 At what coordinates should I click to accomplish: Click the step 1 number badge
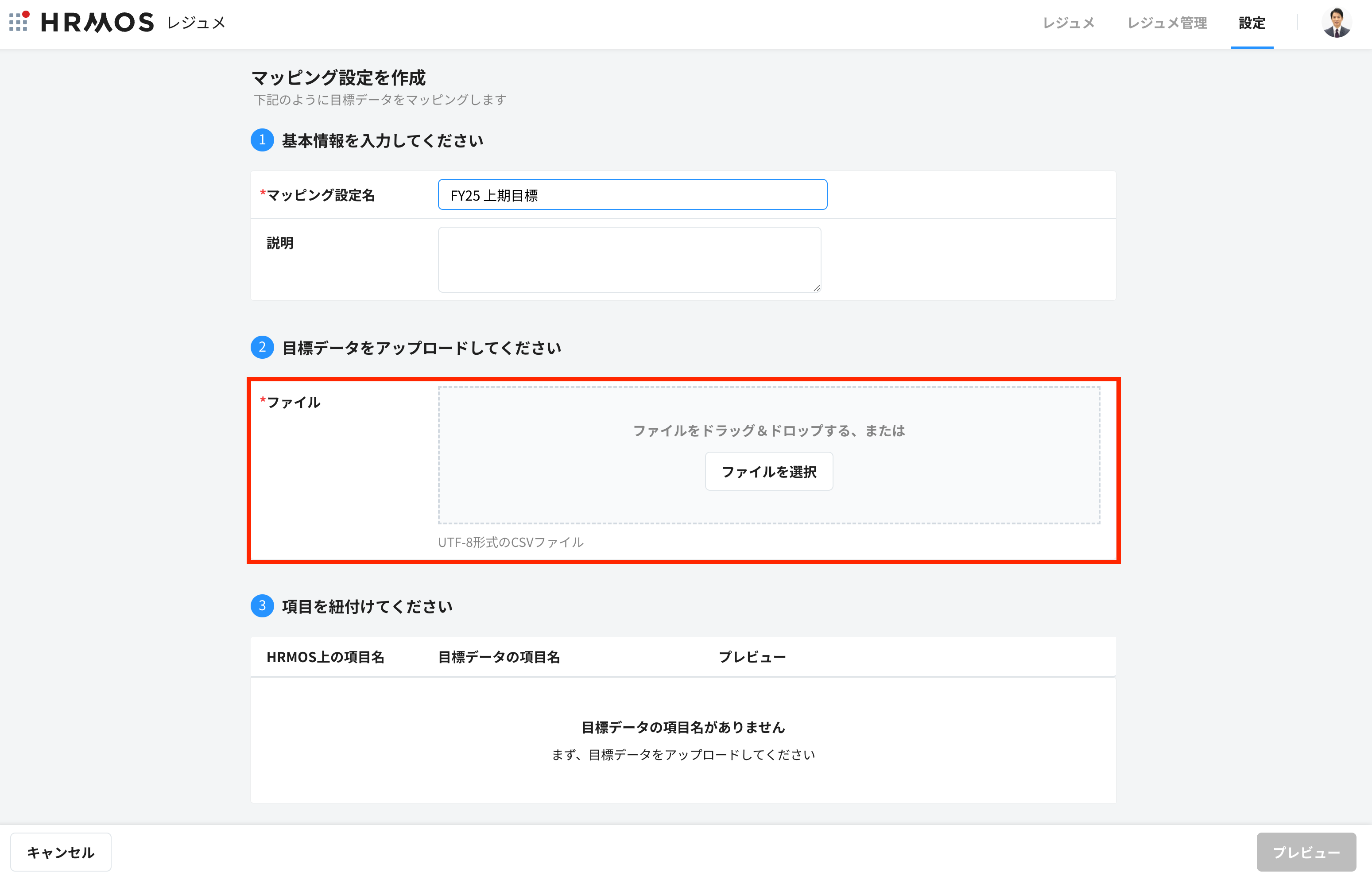click(x=262, y=140)
